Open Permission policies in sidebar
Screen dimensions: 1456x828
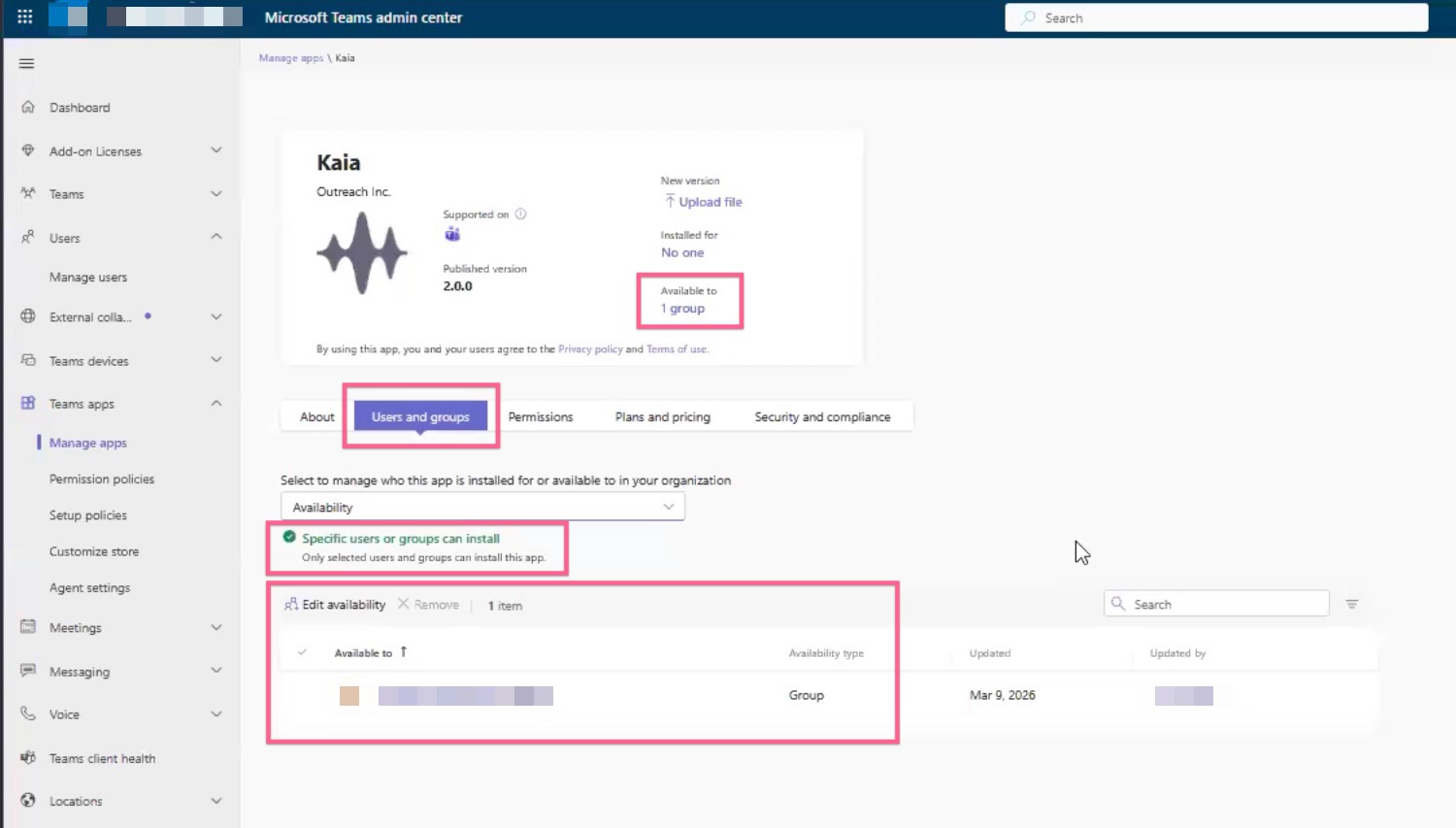coord(102,479)
